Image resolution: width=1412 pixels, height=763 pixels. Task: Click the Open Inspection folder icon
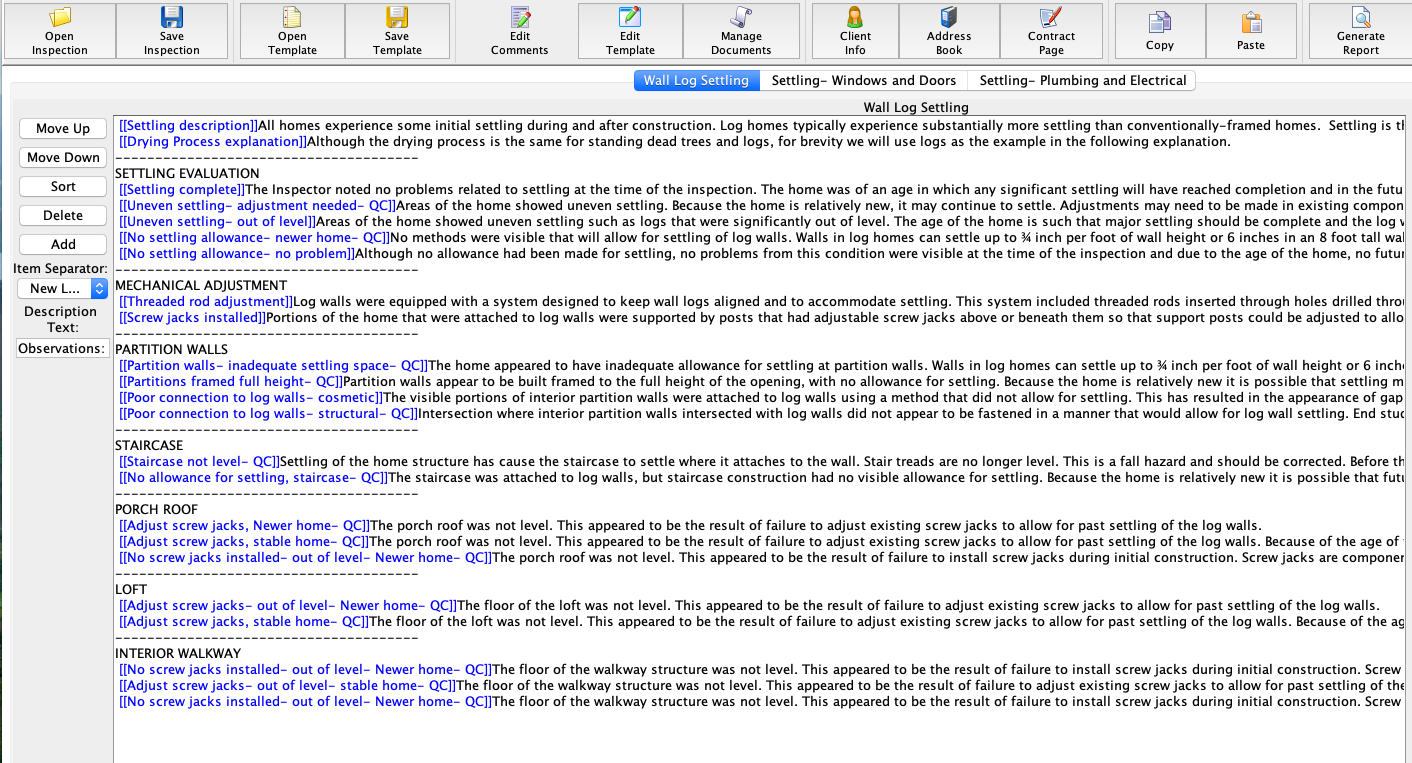point(60,18)
